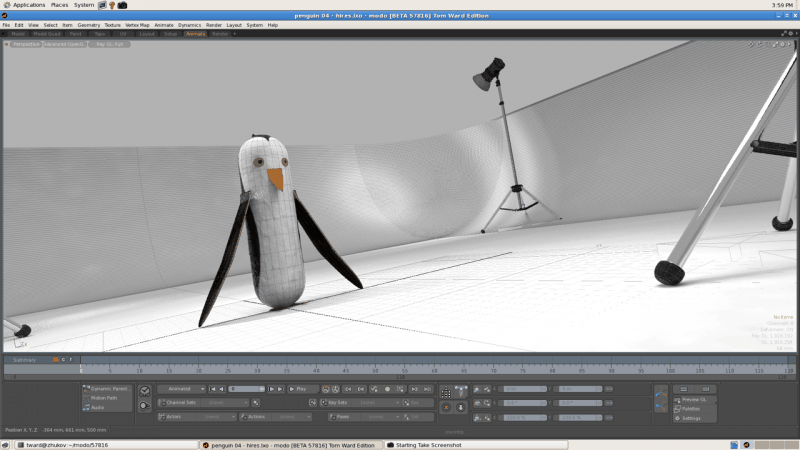
Task: Open the Geometry menu
Action: 89,25
